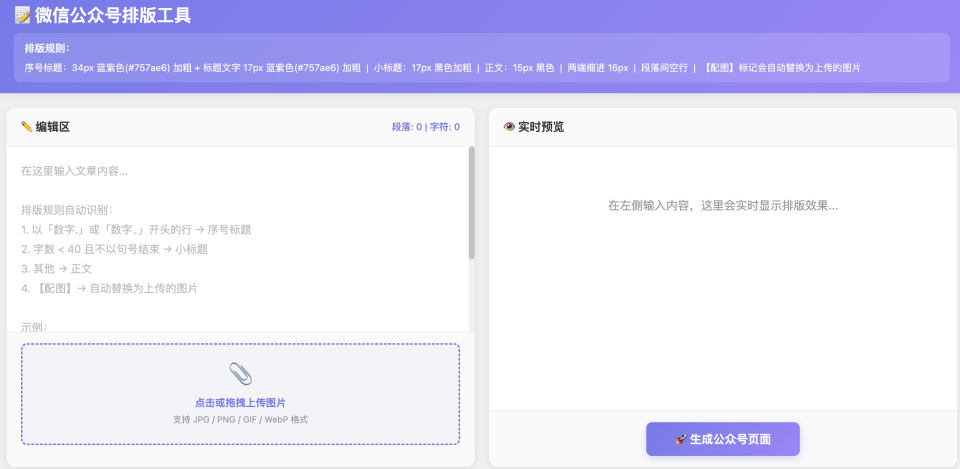This screenshot has width=960, height=469.
Task: Click the rocket icon on the generate button
Action: [680, 439]
